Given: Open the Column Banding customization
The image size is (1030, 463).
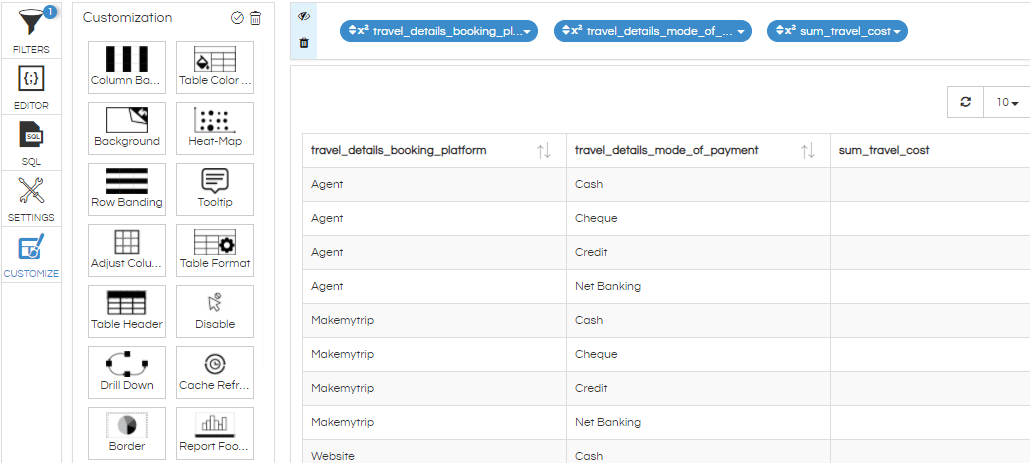Looking at the screenshot, I should click(127, 68).
